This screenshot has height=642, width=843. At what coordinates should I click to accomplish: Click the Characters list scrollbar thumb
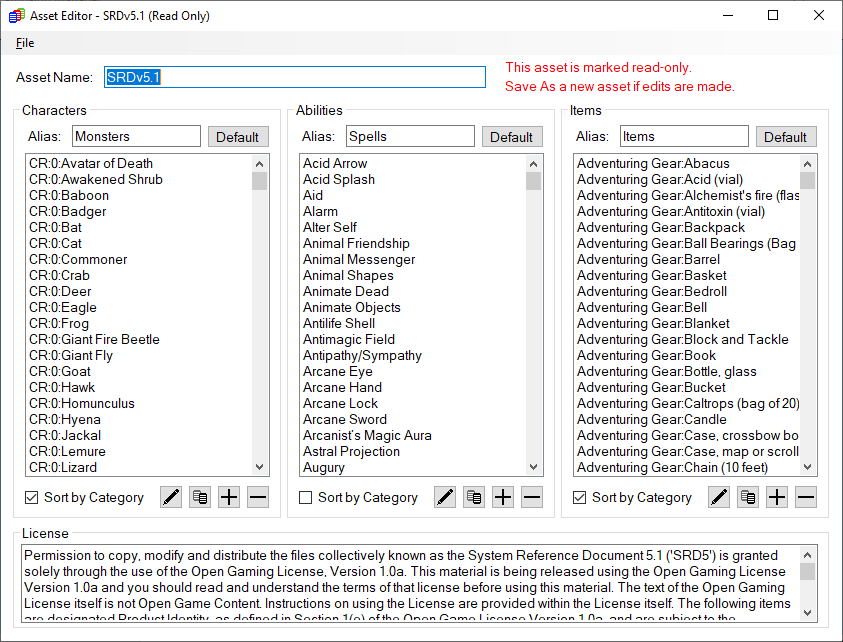(x=260, y=181)
